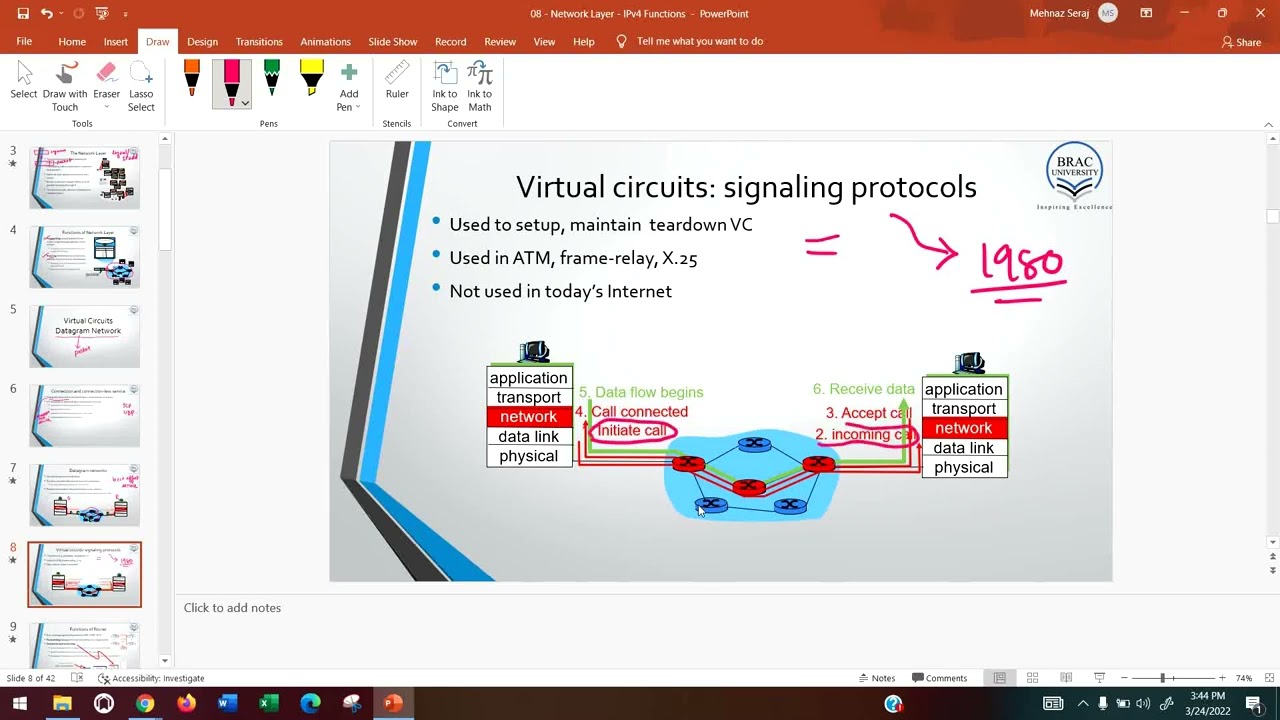Switch to Slide Sorter view
The width and height of the screenshot is (1280, 720).
click(1033, 678)
